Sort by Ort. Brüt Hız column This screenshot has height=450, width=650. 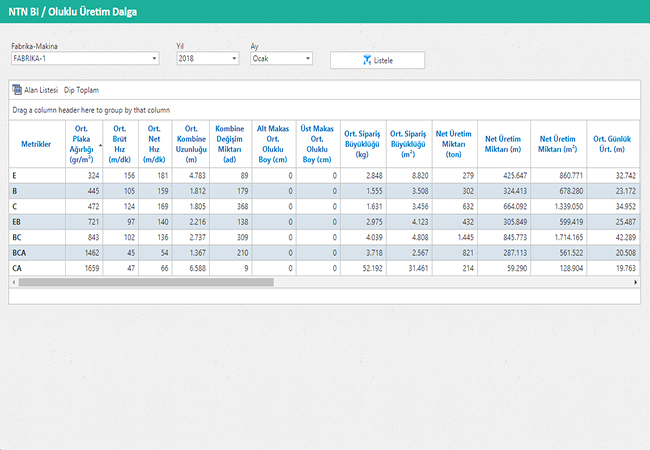click(x=120, y=144)
